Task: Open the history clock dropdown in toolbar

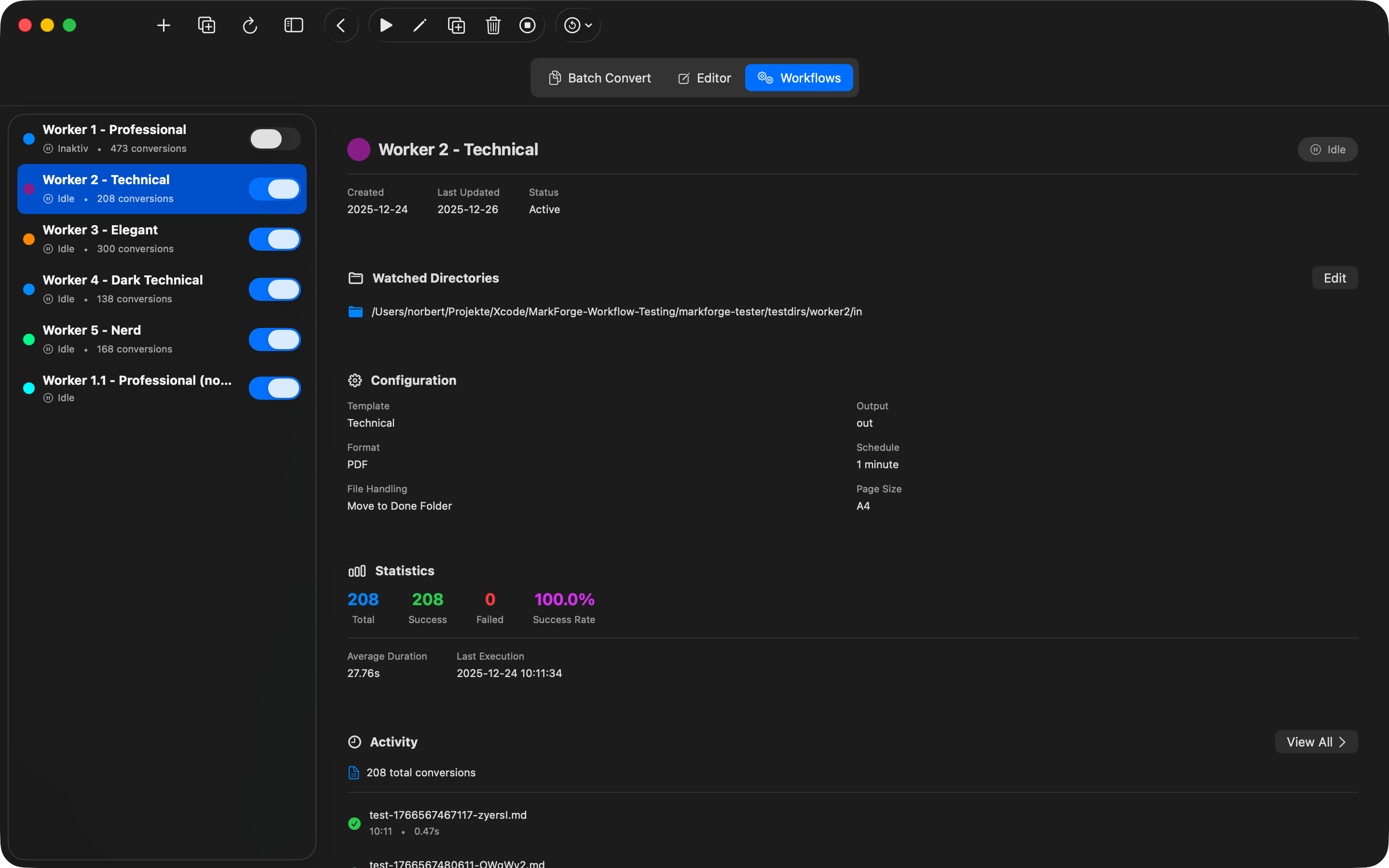Action: coord(578,25)
